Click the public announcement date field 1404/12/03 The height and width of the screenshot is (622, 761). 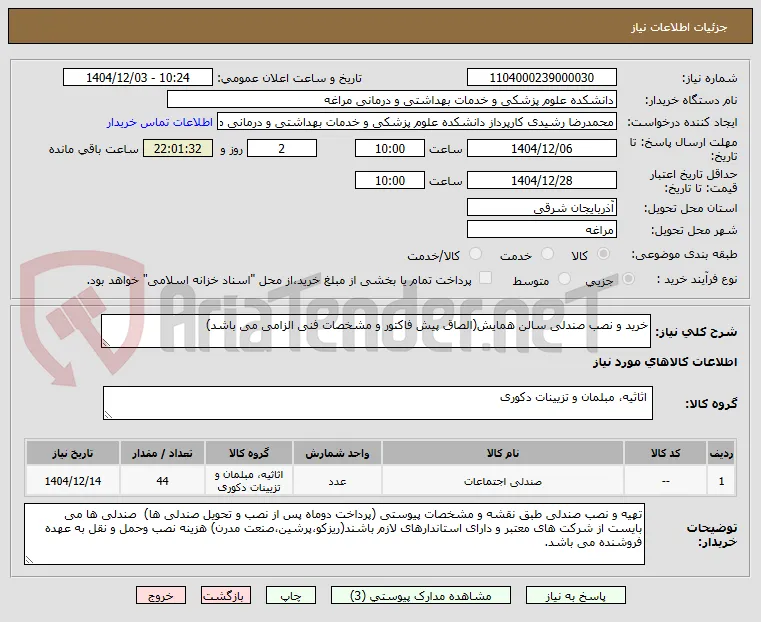tap(138, 78)
